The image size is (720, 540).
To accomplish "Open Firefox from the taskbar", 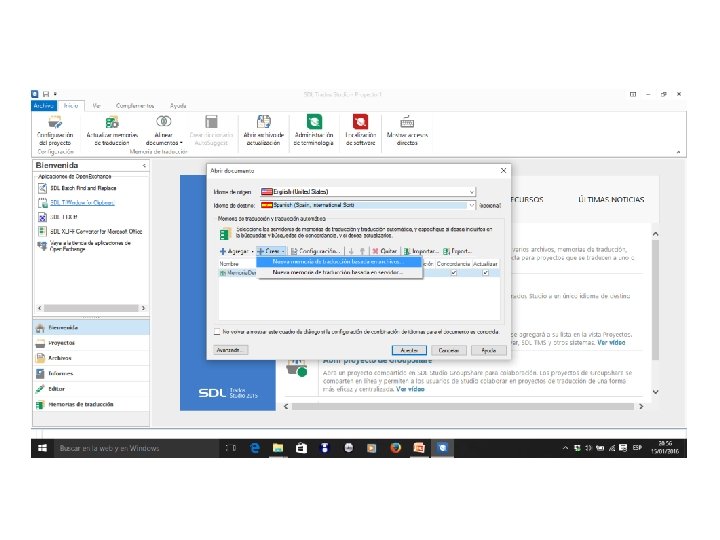I will (x=395, y=448).
